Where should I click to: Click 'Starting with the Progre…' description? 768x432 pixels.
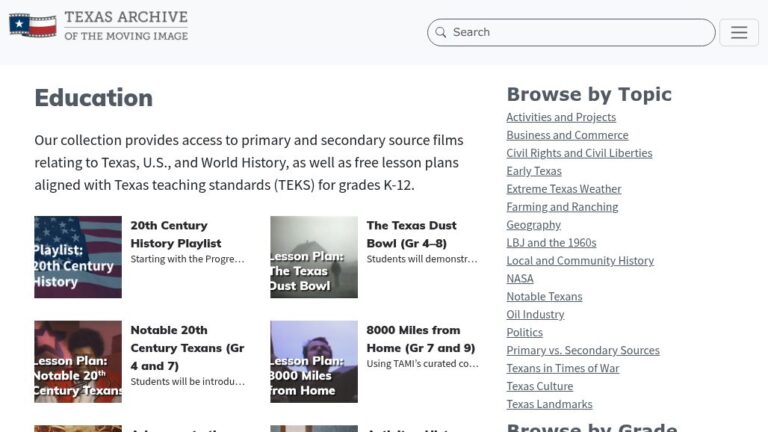187,259
